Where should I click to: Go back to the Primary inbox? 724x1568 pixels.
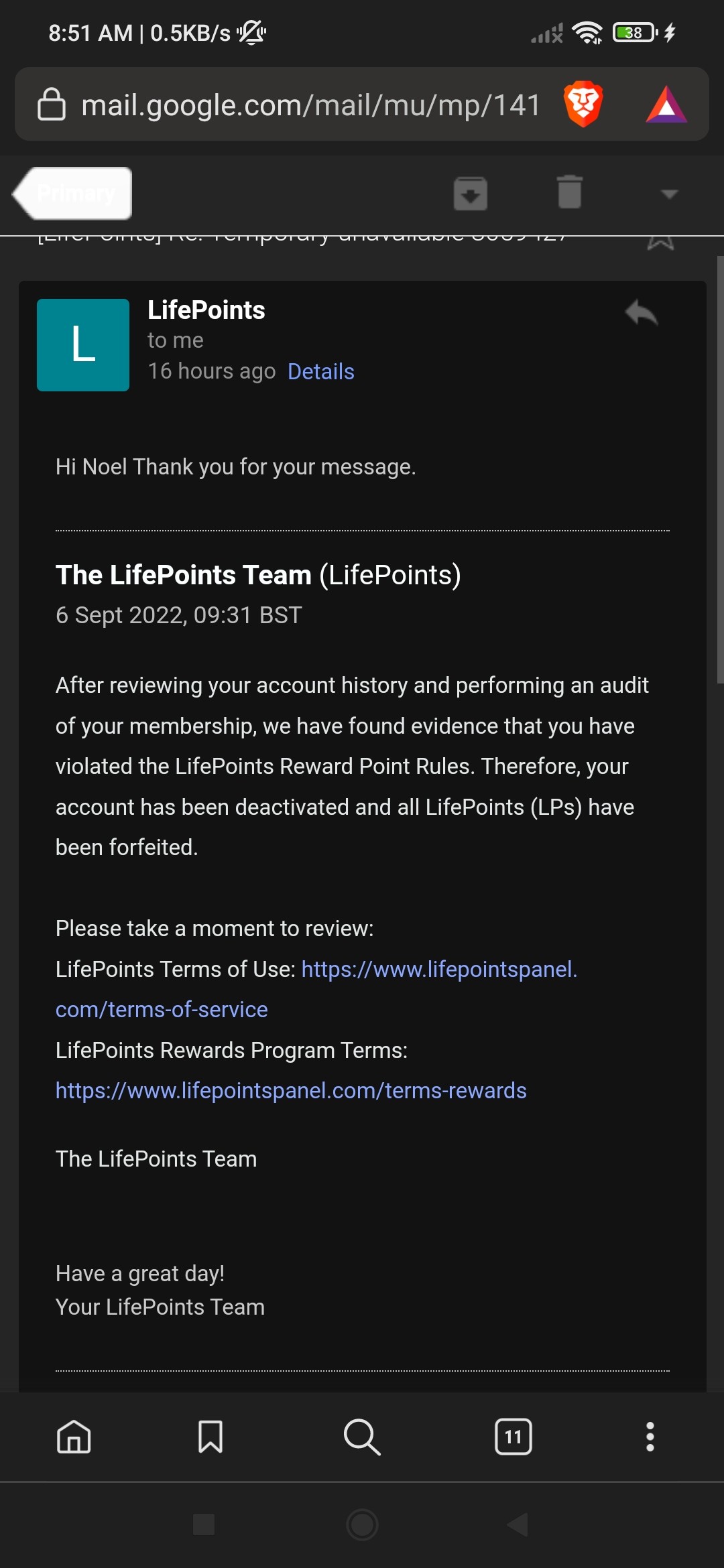point(72,193)
